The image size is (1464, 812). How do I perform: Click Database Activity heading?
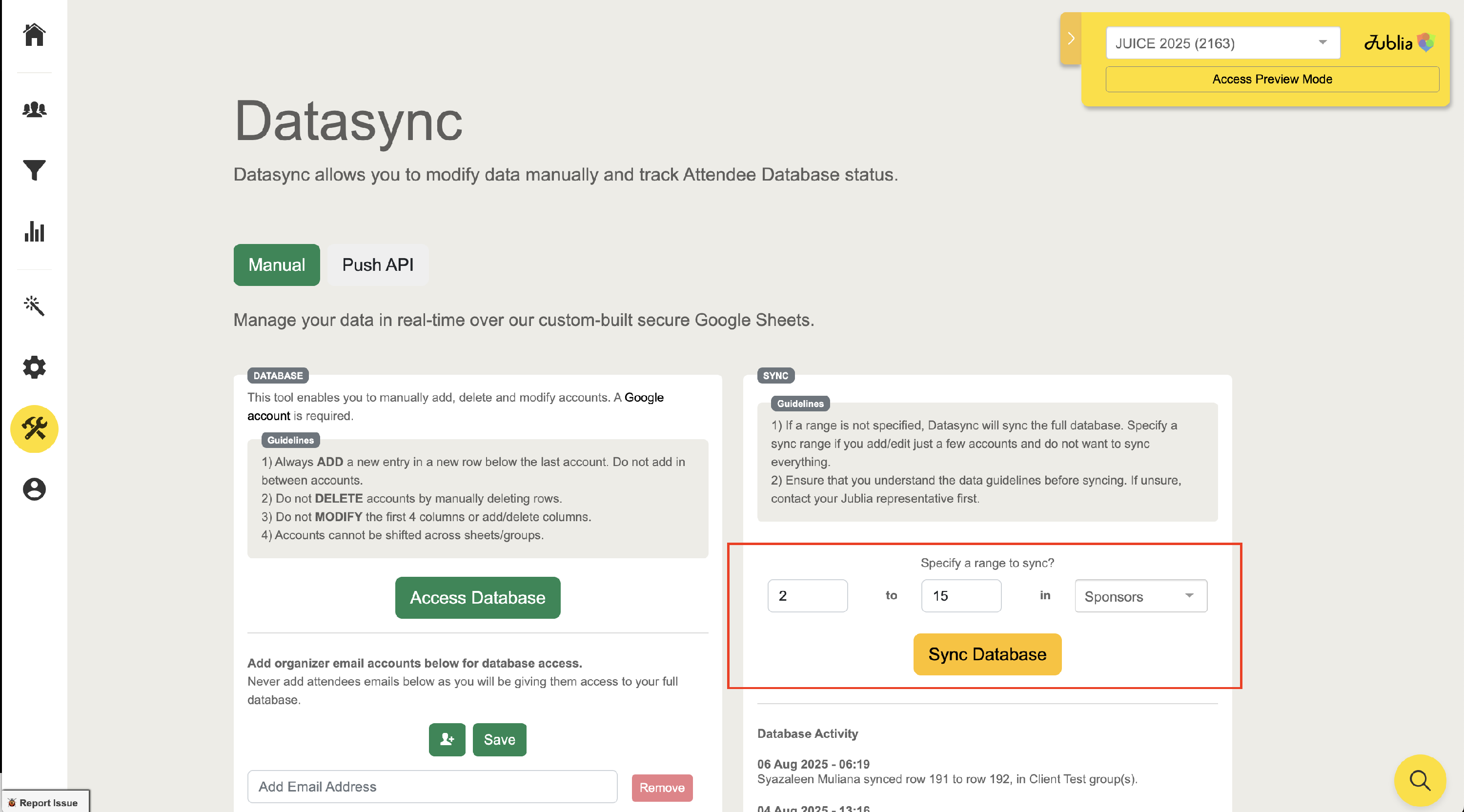pyautogui.click(x=808, y=733)
